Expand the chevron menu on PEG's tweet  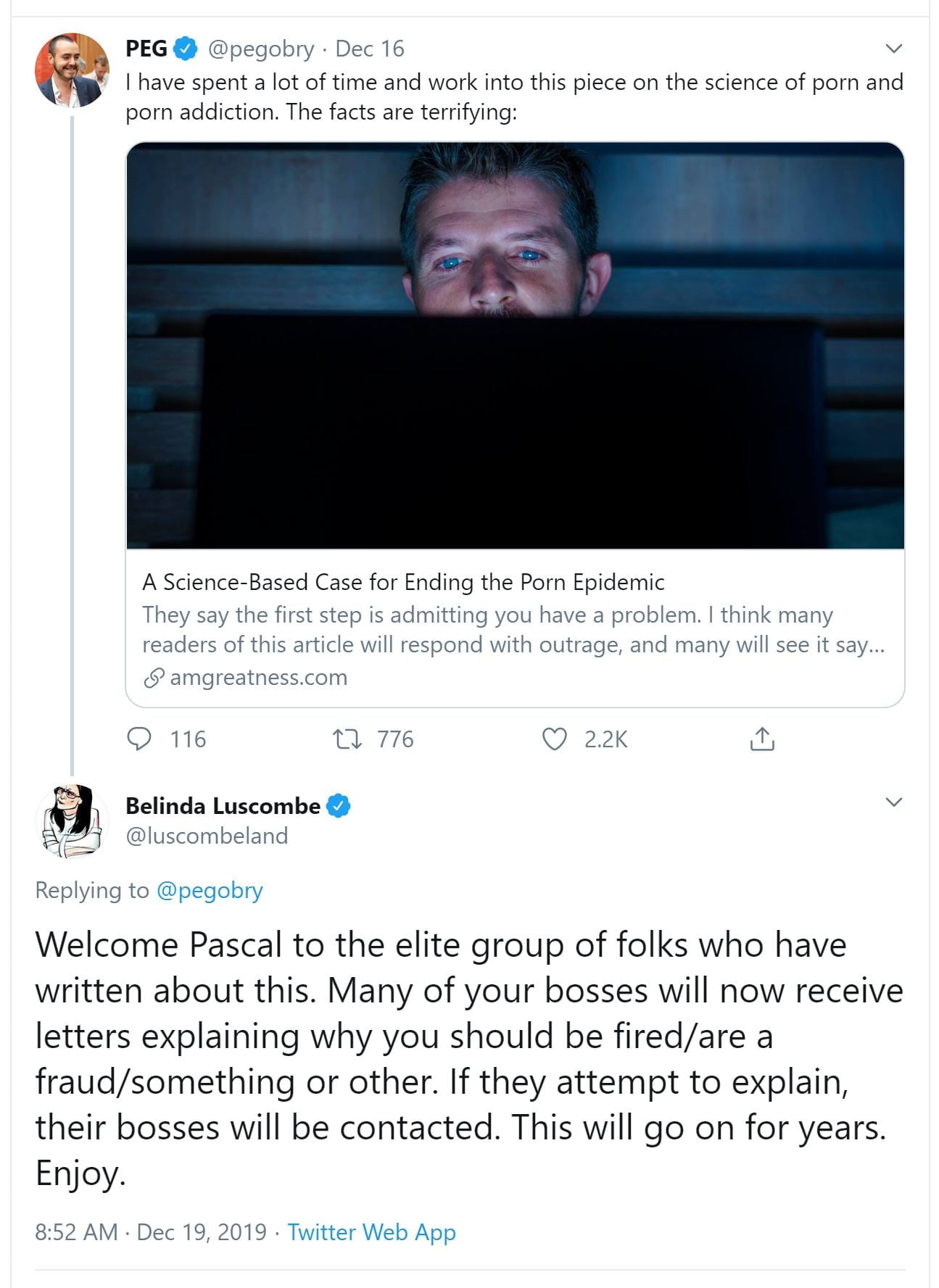pyautogui.click(x=894, y=49)
